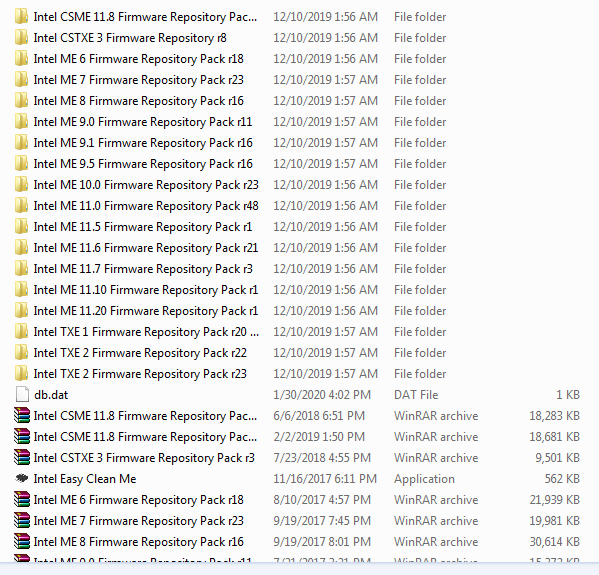Select the WinRAR icon for Intel ME 8 Pack r16 archive
Screen dimensions: 599x575
(21, 541)
